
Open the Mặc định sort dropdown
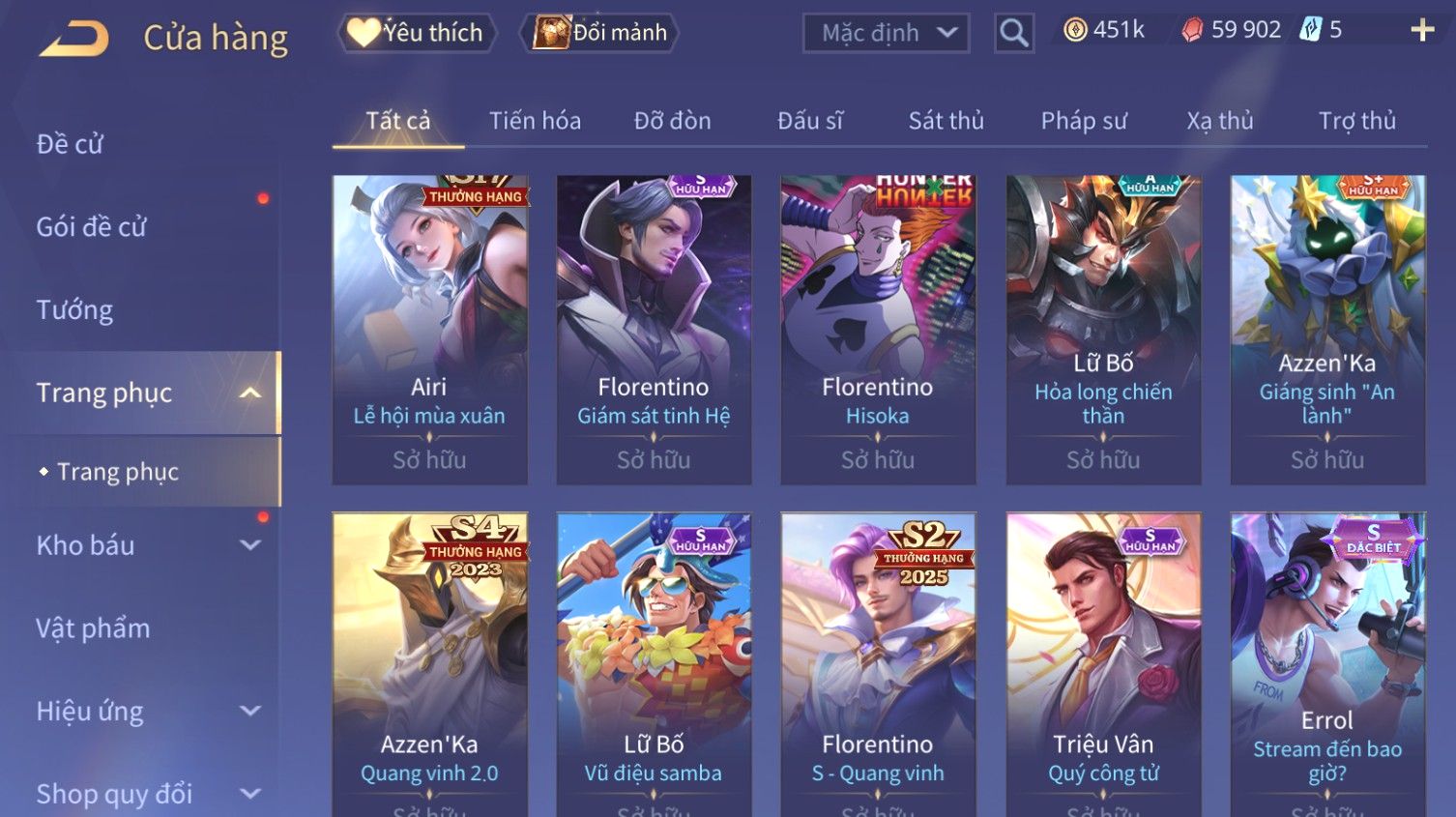pyautogui.click(x=886, y=33)
